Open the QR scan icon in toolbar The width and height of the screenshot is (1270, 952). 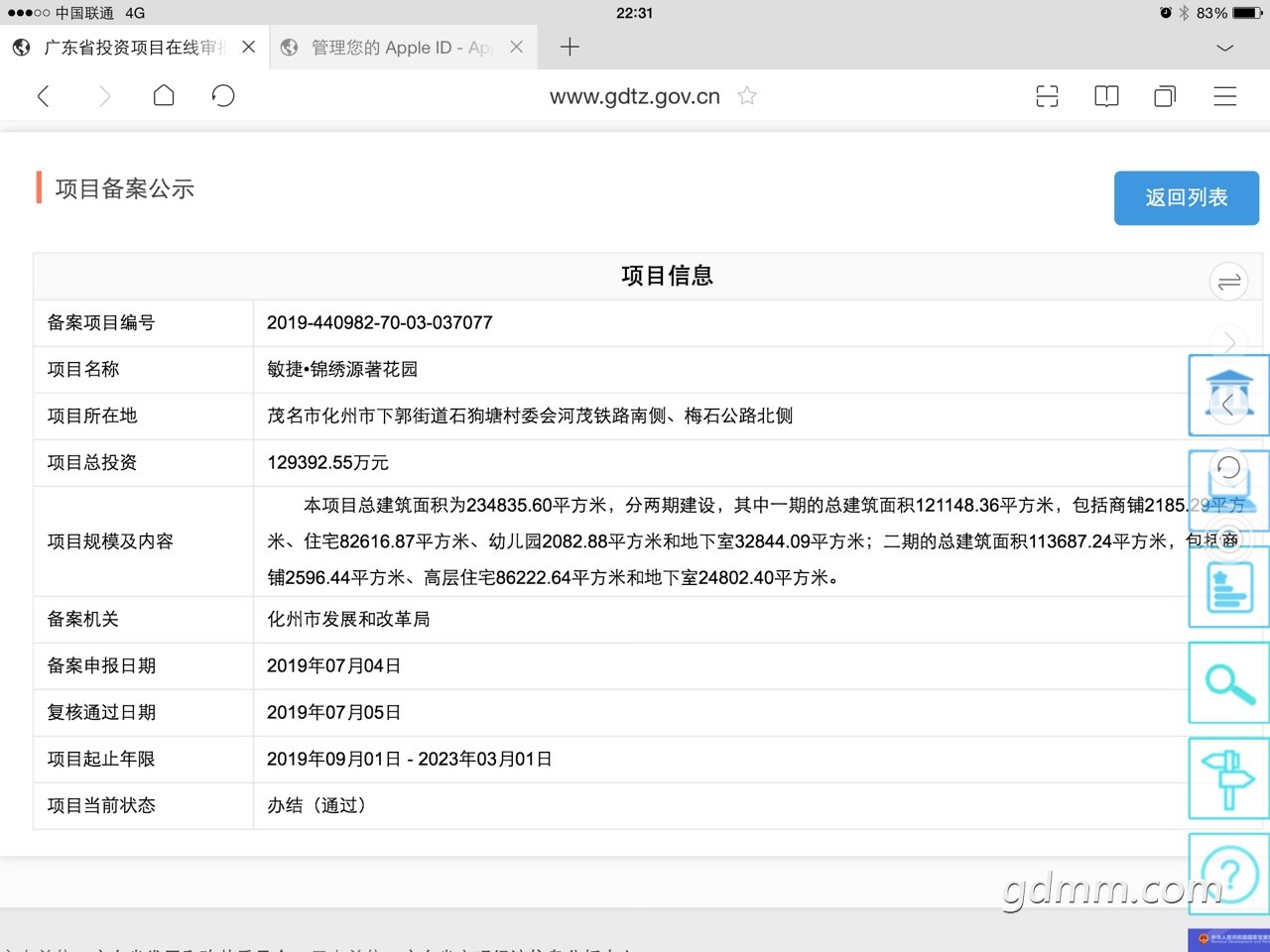pyautogui.click(x=1047, y=96)
